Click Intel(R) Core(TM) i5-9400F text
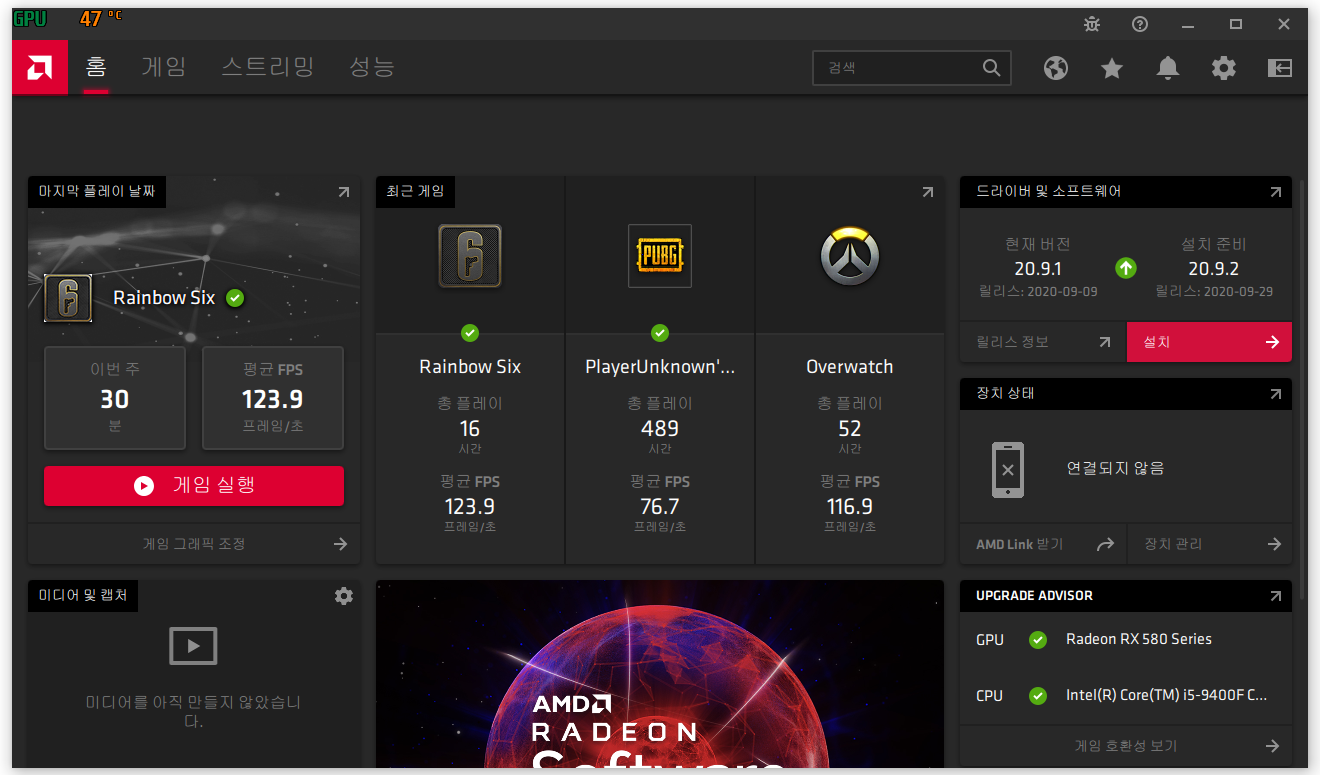The height and width of the screenshot is (775, 1320). pos(1166,695)
